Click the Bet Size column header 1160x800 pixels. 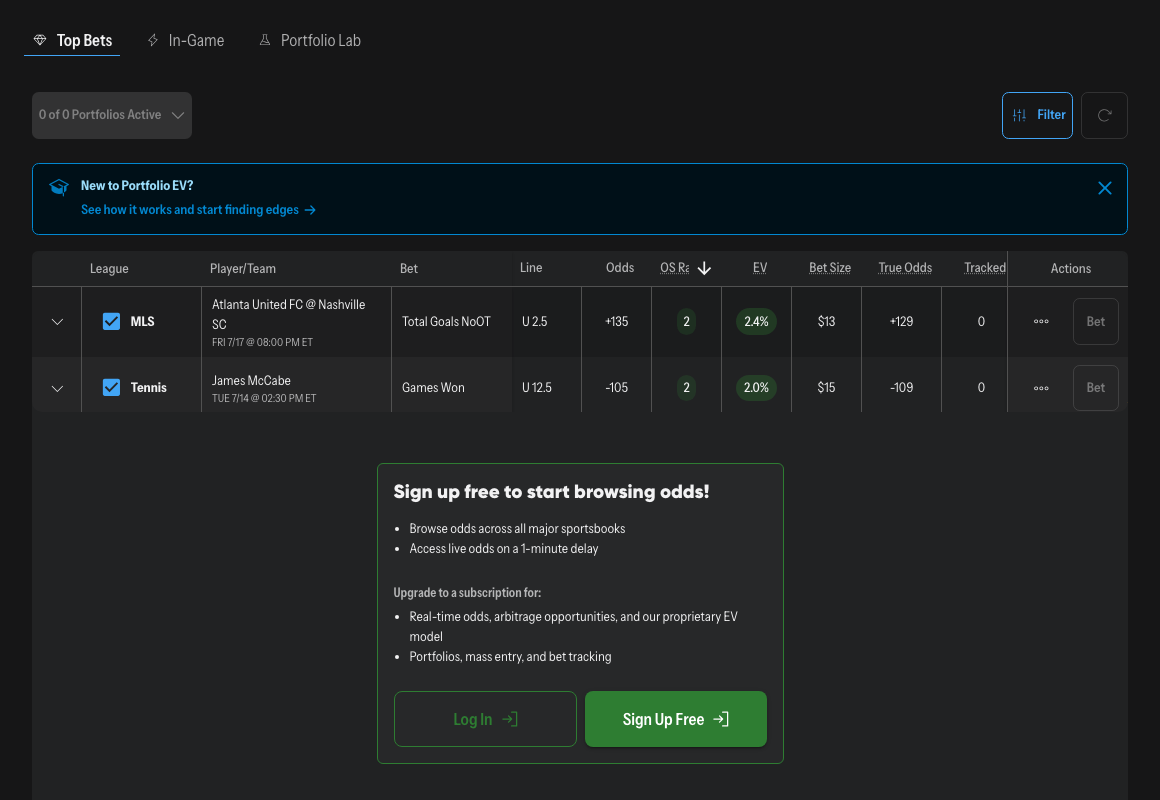point(830,268)
